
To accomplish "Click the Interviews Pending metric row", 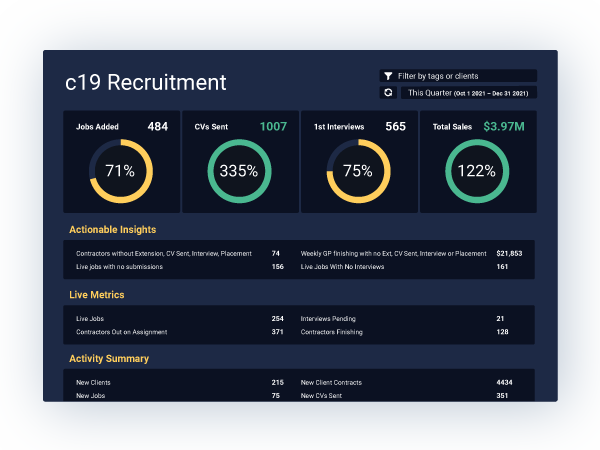I will (x=327, y=319).
